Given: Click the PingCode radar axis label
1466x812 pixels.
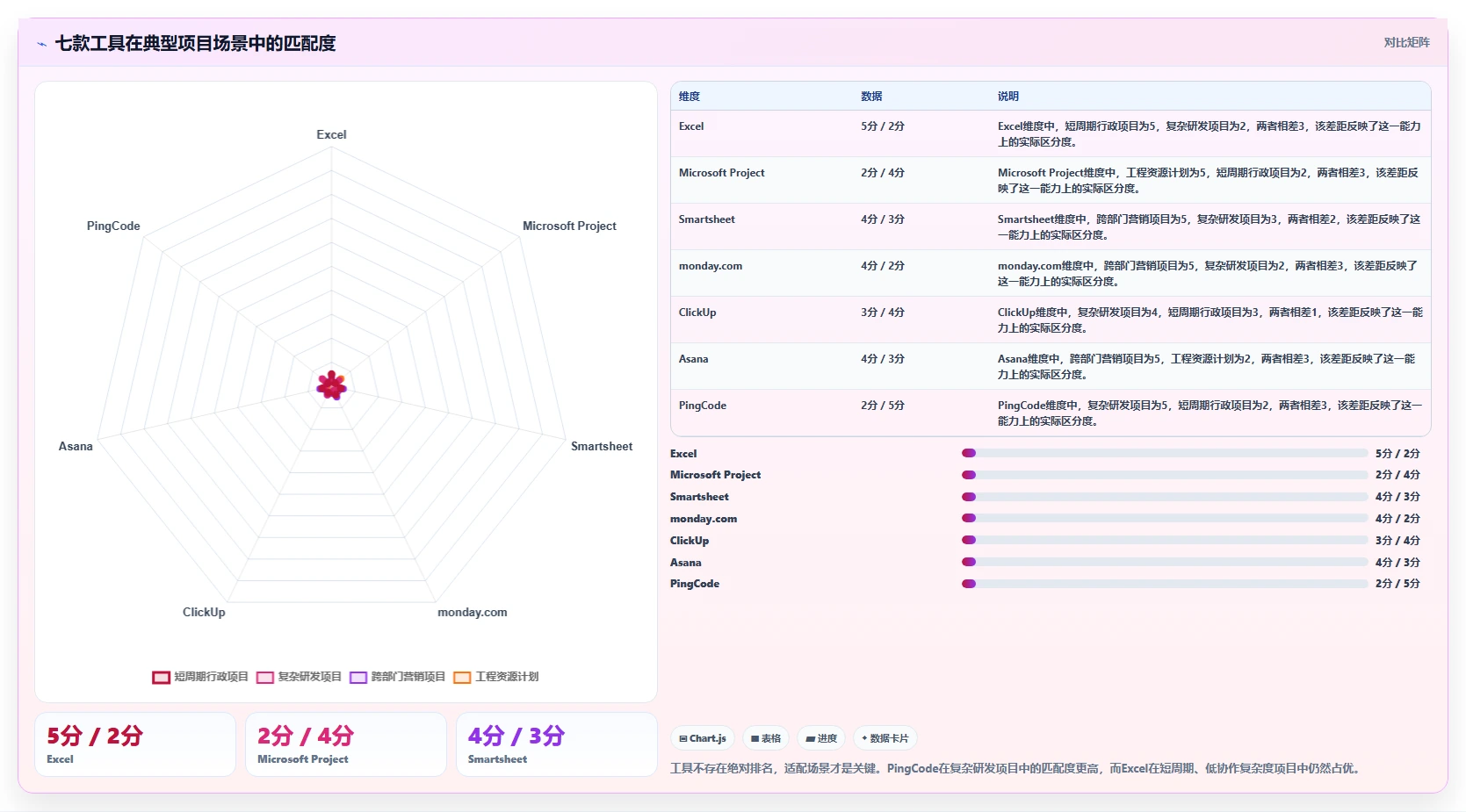Looking at the screenshot, I should tap(113, 226).
